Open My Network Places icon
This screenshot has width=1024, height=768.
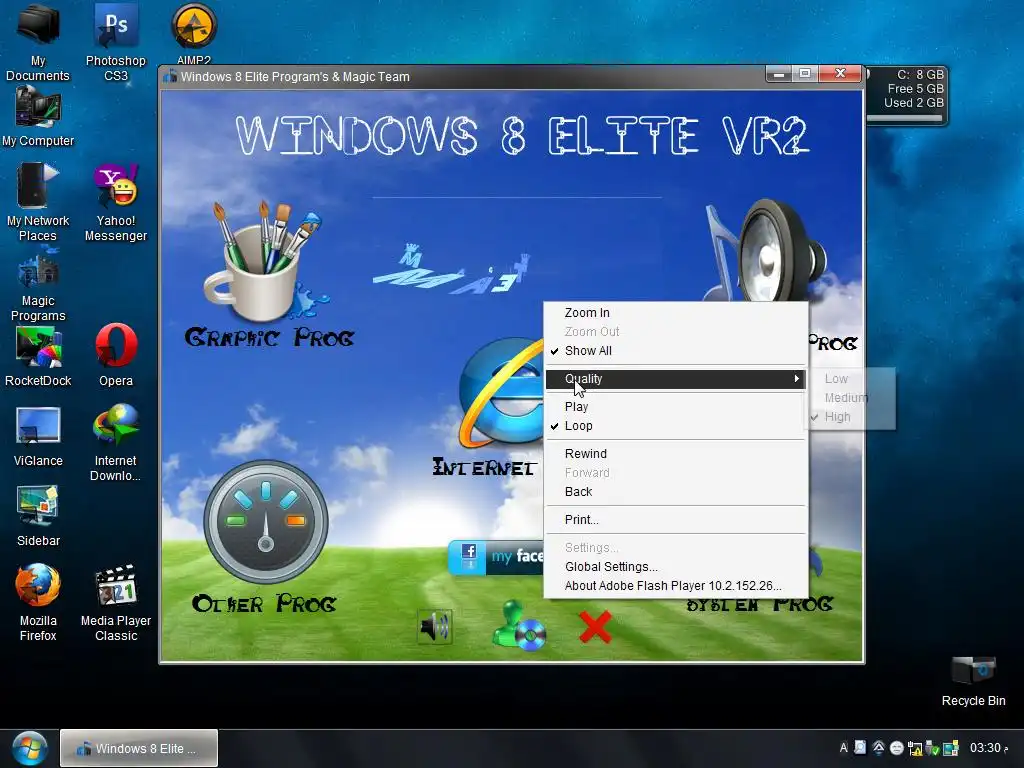38,201
